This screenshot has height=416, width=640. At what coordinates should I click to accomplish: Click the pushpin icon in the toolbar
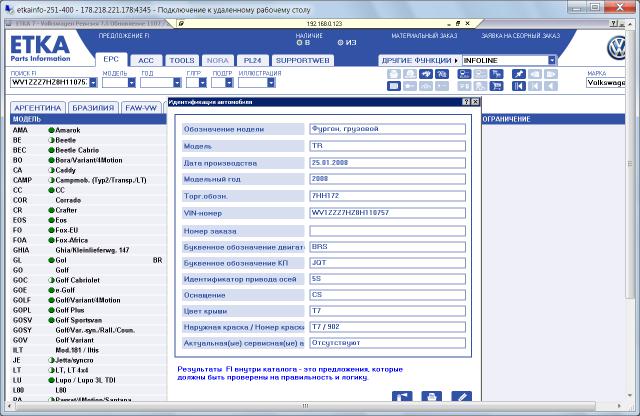coord(519,74)
